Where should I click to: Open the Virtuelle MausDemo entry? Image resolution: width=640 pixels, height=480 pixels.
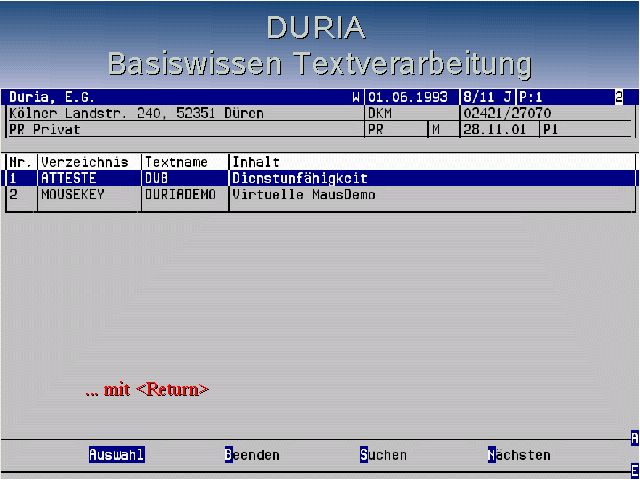point(304,195)
